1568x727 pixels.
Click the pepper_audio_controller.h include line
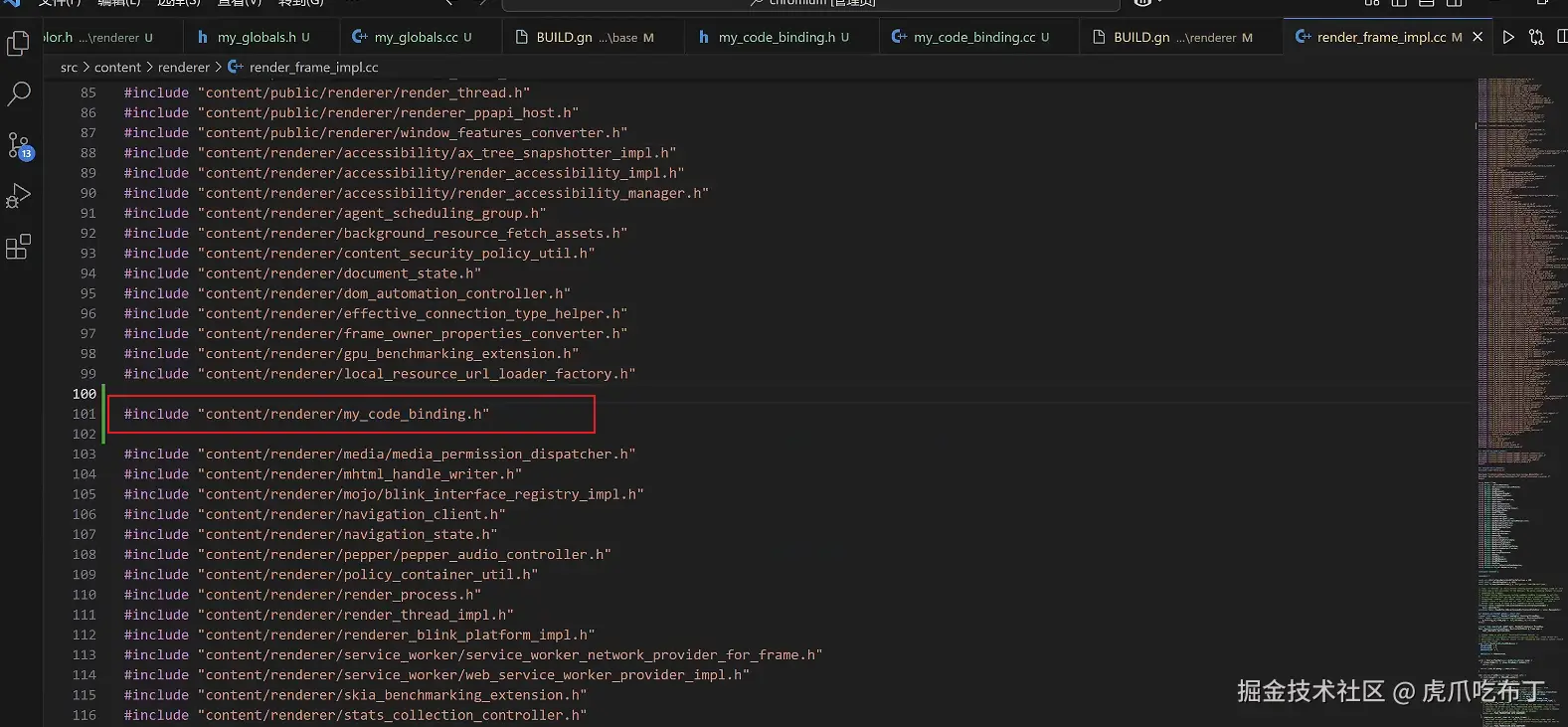coord(367,554)
